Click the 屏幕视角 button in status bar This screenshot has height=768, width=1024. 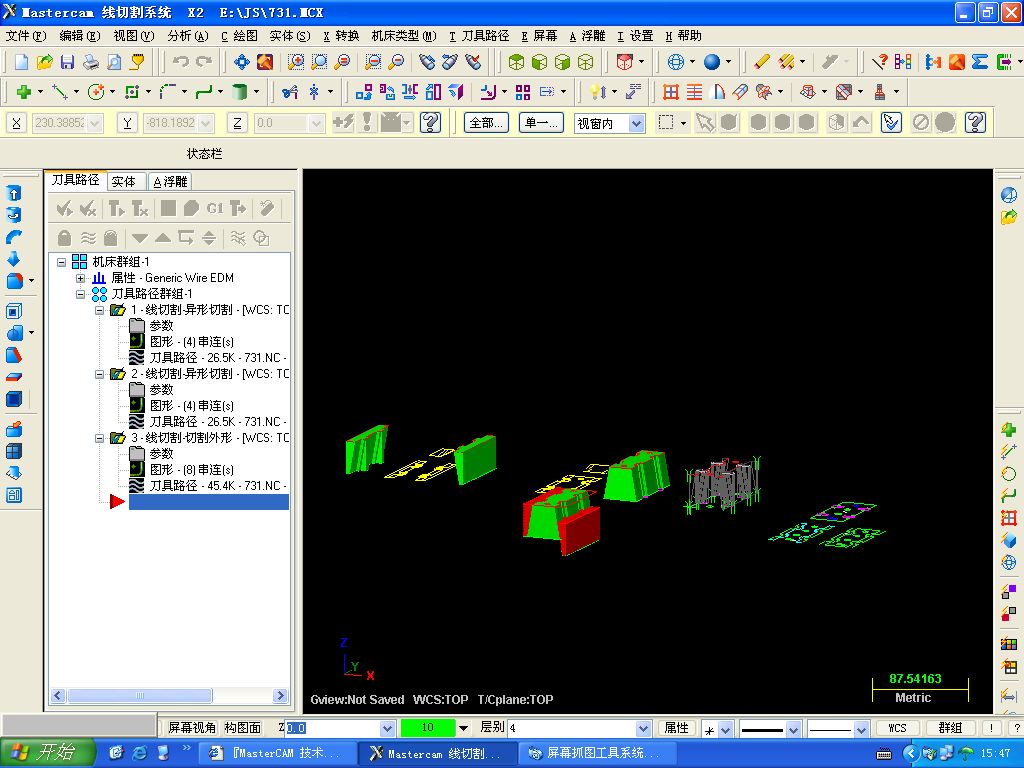point(191,728)
